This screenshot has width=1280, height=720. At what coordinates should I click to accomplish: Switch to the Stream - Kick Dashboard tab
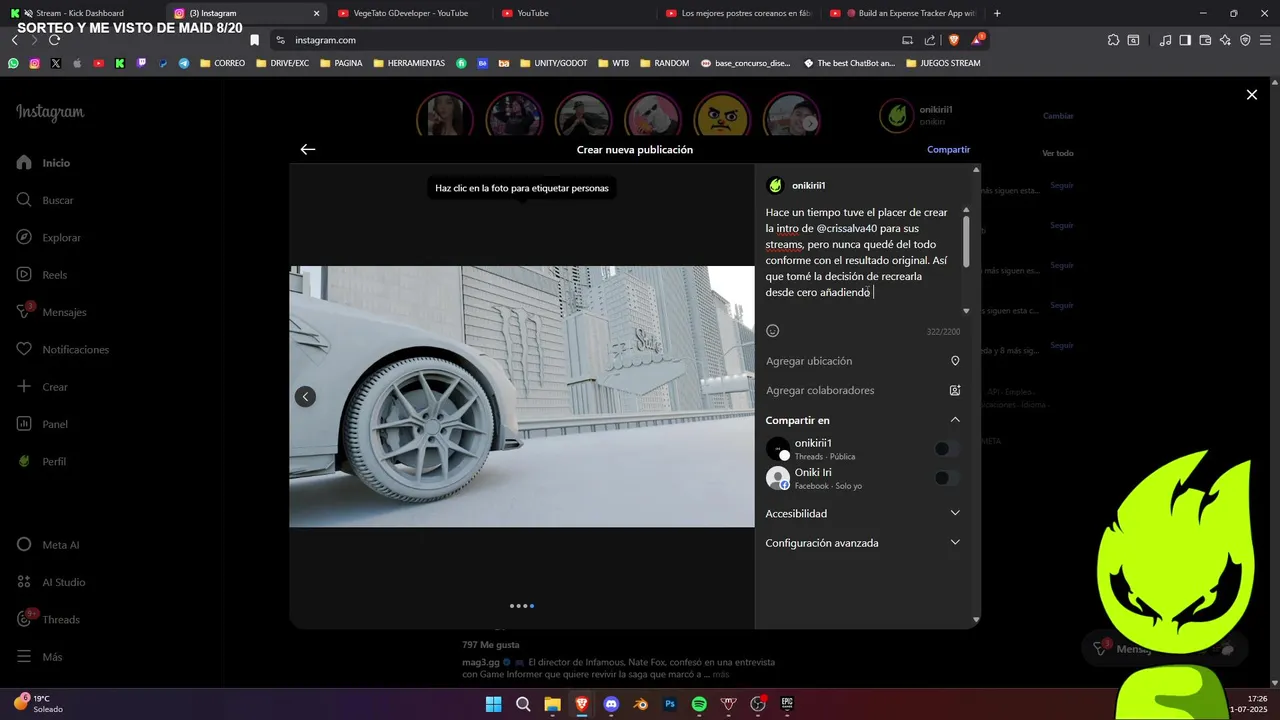point(82,13)
